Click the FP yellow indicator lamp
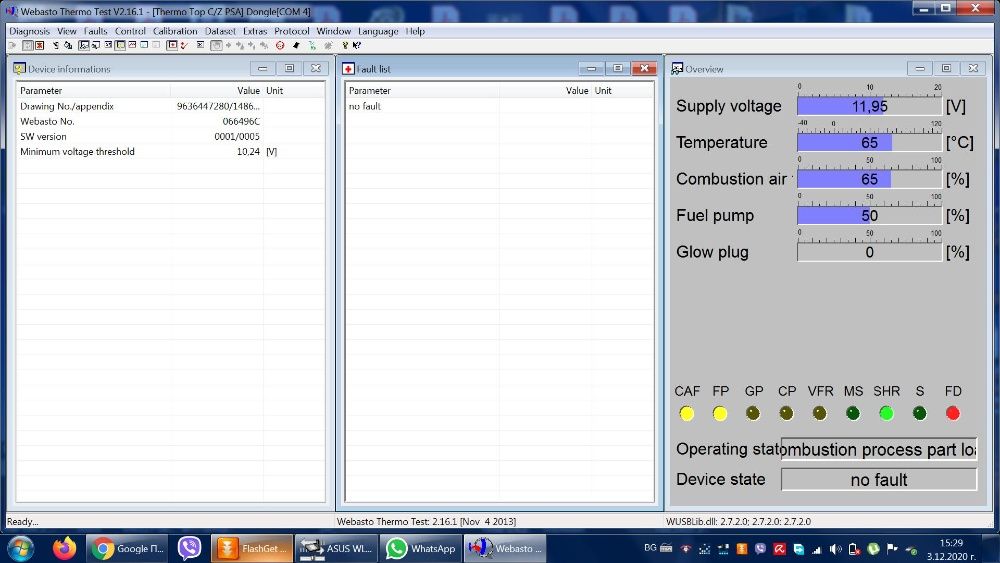Image resolution: width=1000 pixels, height=563 pixels. click(x=720, y=414)
